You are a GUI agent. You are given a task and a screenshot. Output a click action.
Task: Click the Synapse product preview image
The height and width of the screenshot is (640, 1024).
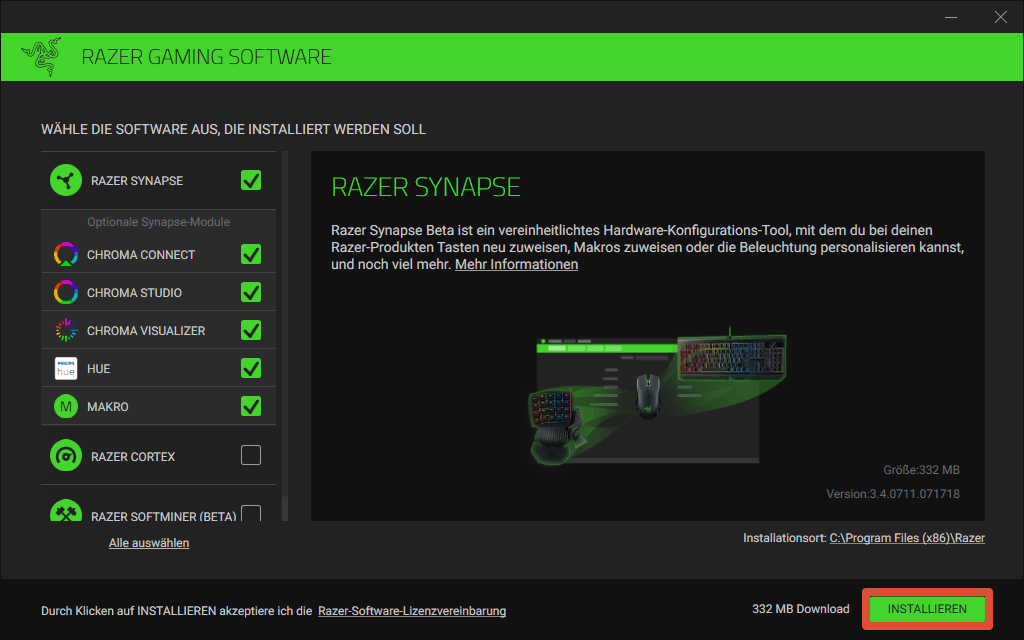point(658,396)
